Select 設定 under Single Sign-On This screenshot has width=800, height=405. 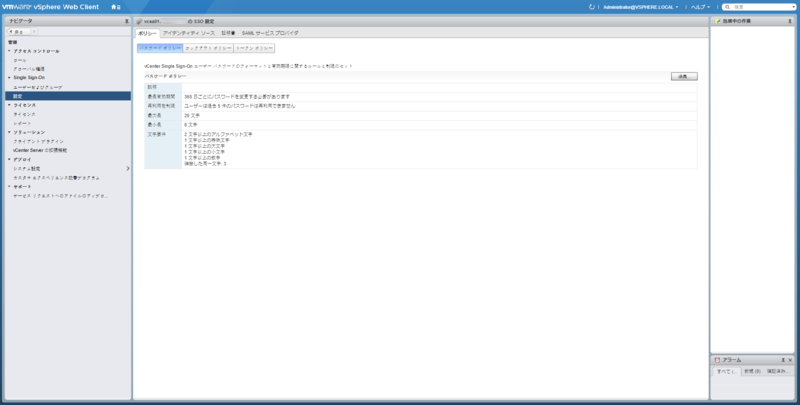coord(68,96)
